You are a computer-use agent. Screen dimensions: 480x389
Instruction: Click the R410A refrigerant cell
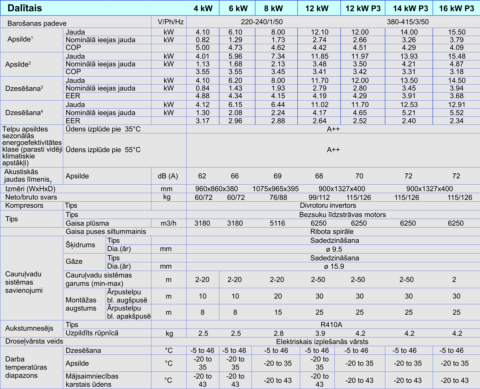331,324
